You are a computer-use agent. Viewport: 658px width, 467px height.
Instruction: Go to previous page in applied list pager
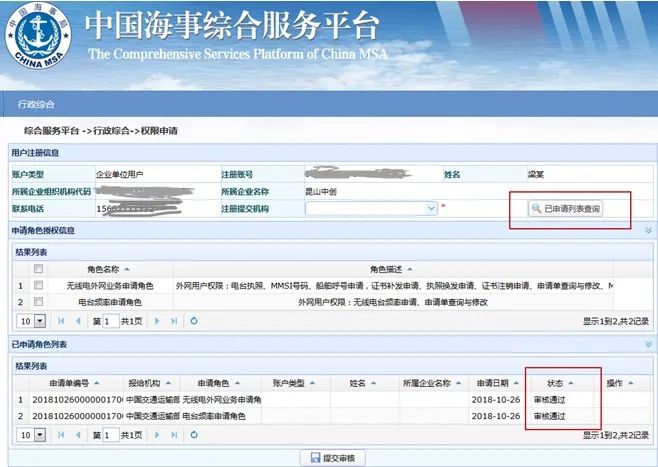point(78,435)
